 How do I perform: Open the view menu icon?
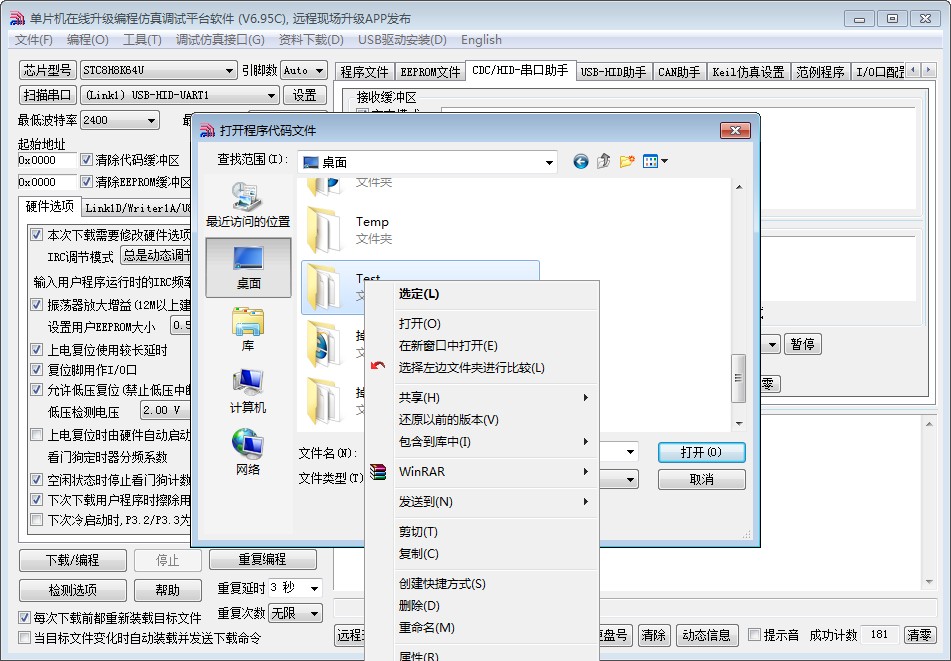coord(654,161)
